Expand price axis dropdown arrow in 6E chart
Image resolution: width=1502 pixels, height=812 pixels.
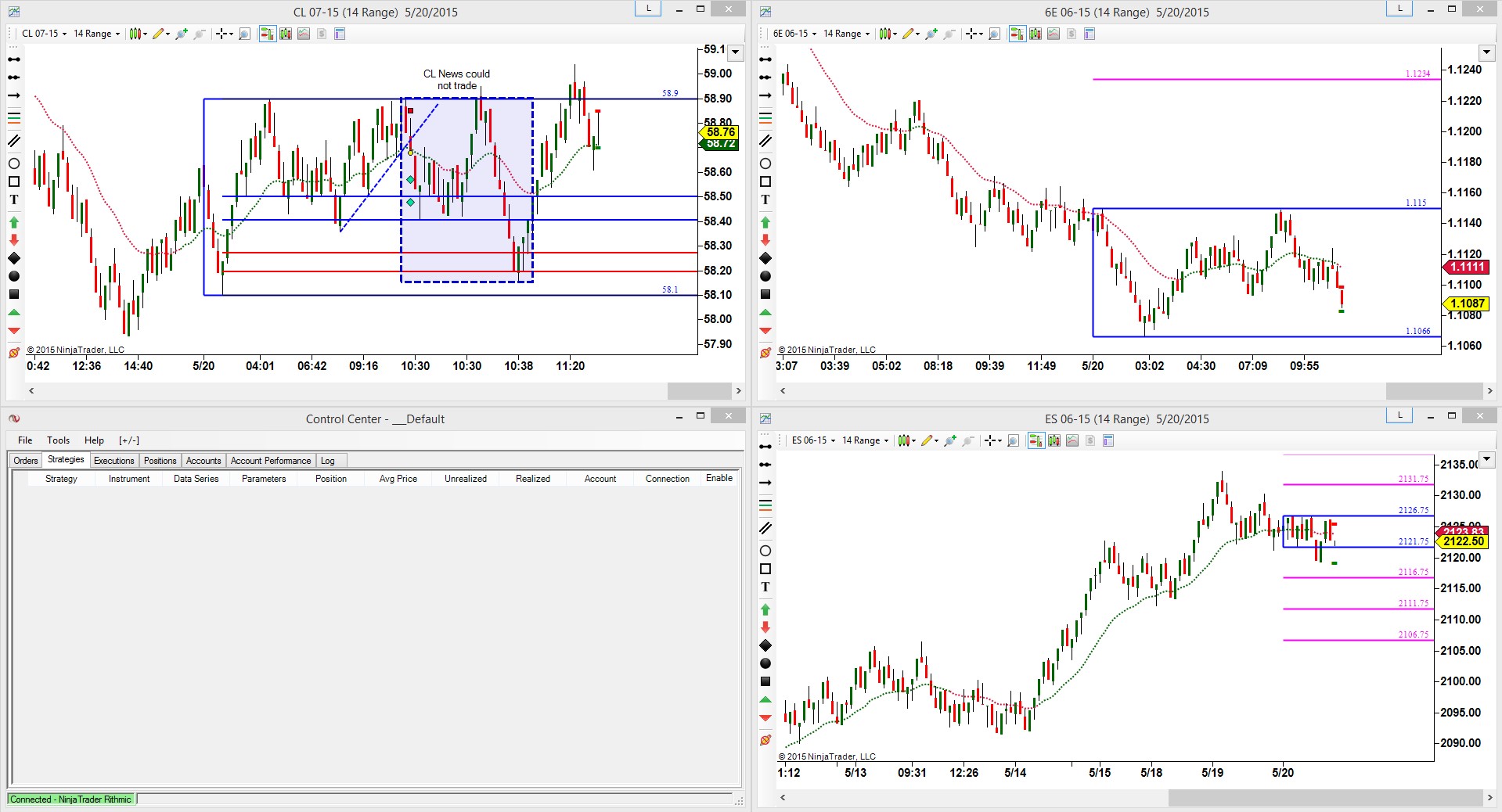[x=1486, y=52]
